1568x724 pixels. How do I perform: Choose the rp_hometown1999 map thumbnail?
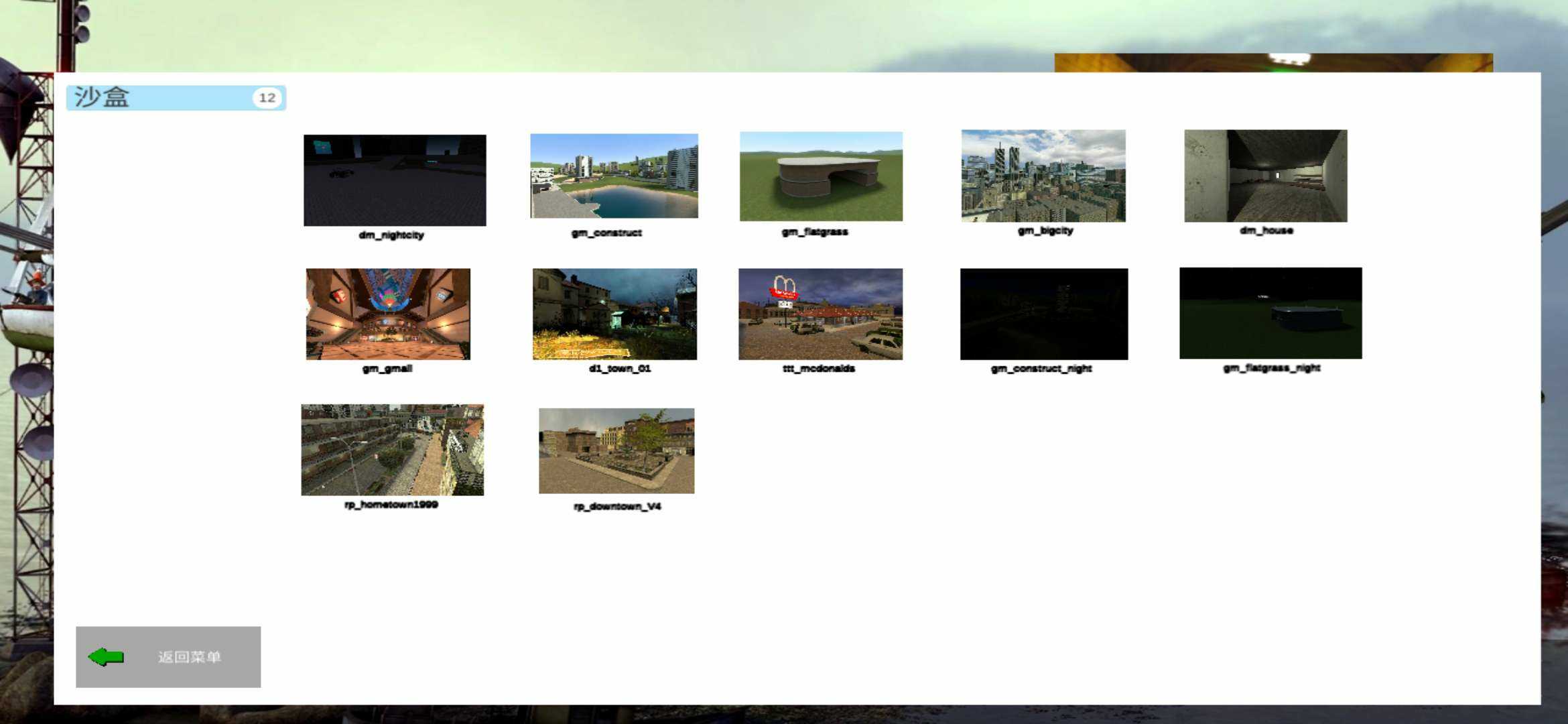click(392, 450)
